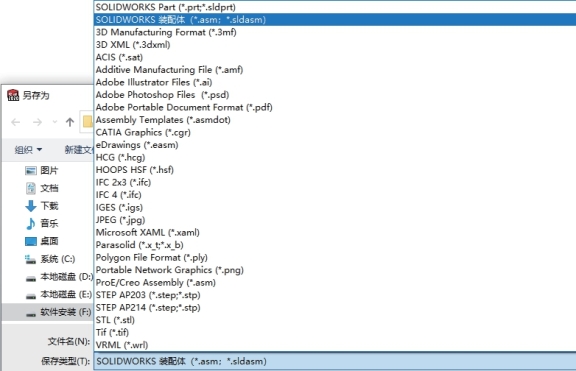Choose Parasolid (*.x_t;*.x_b)

pos(335,245)
